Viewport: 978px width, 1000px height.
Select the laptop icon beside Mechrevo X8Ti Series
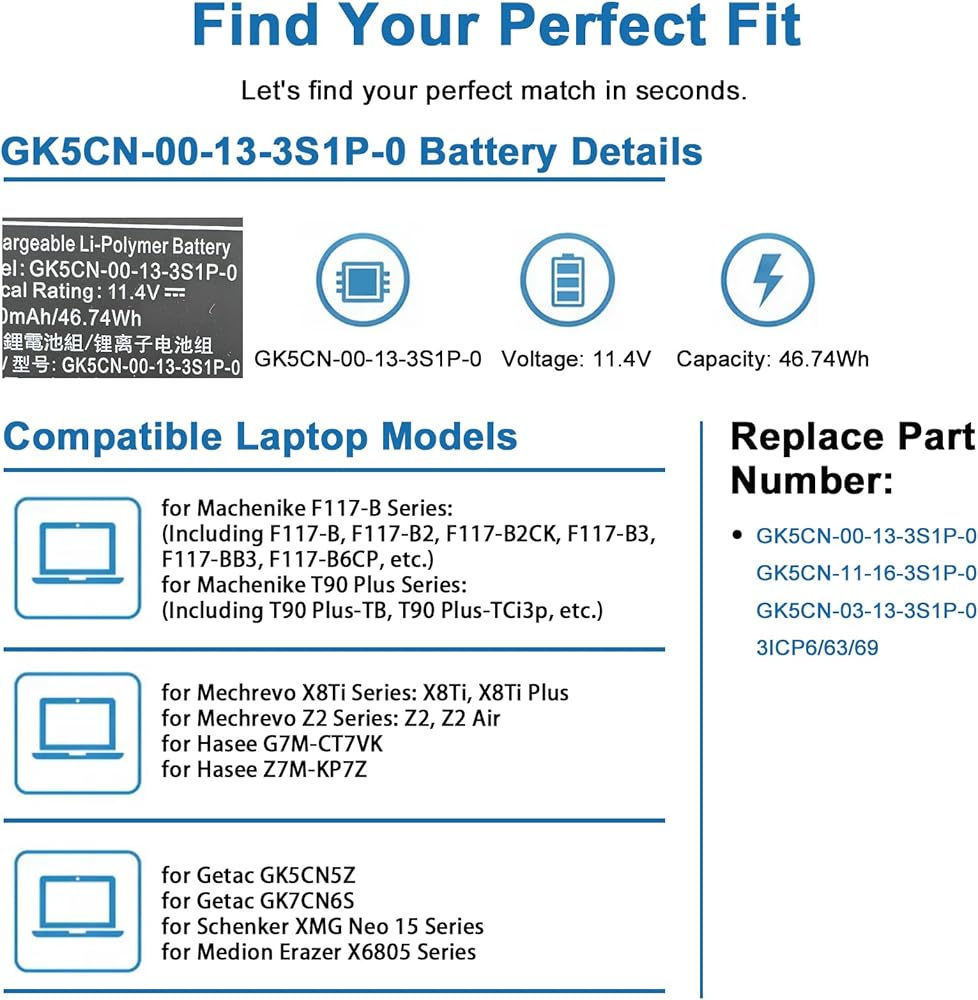pyautogui.click(x=78, y=720)
